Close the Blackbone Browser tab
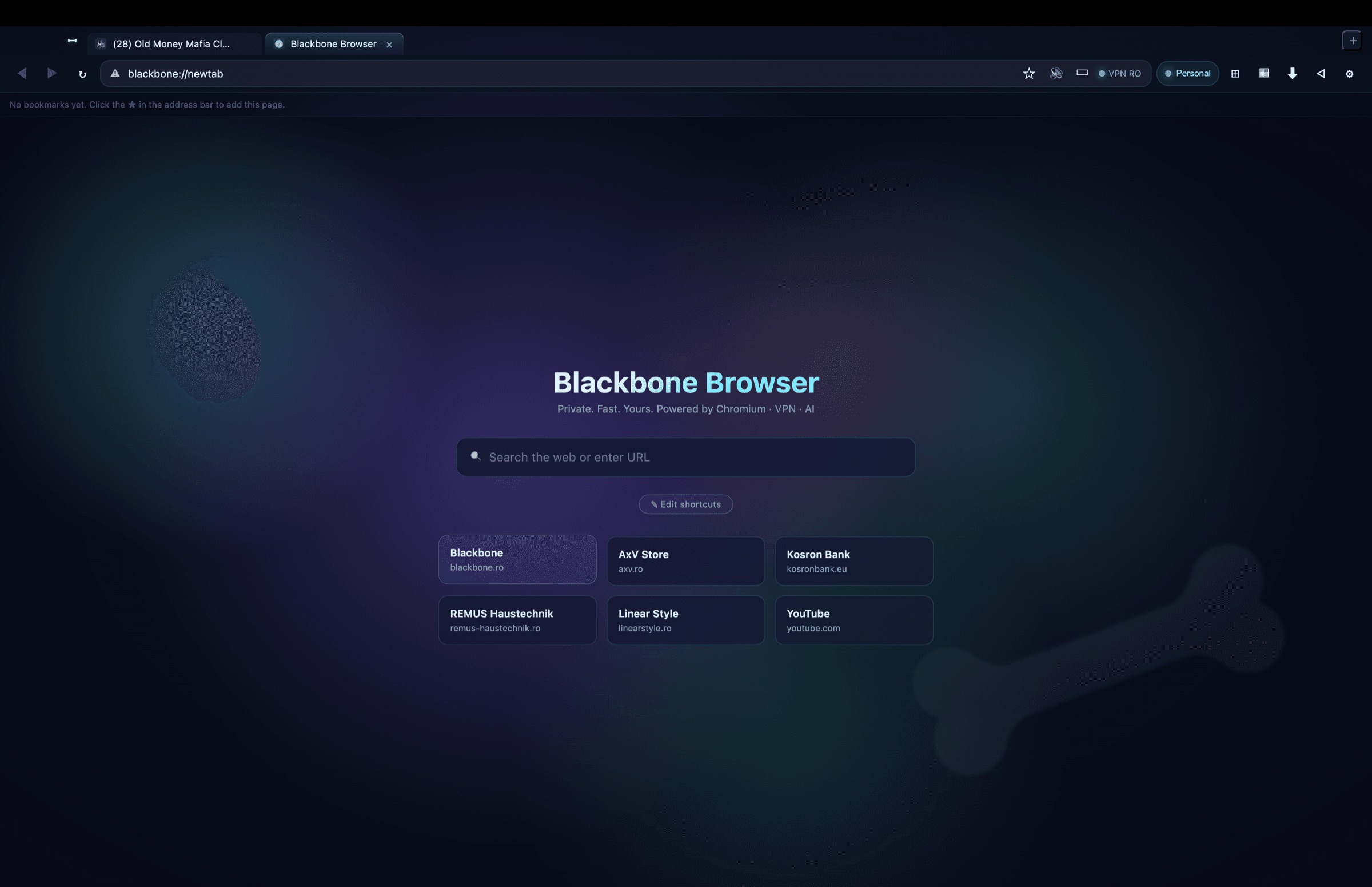Image resolution: width=1372 pixels, height=887 pixels. (389, 45)
